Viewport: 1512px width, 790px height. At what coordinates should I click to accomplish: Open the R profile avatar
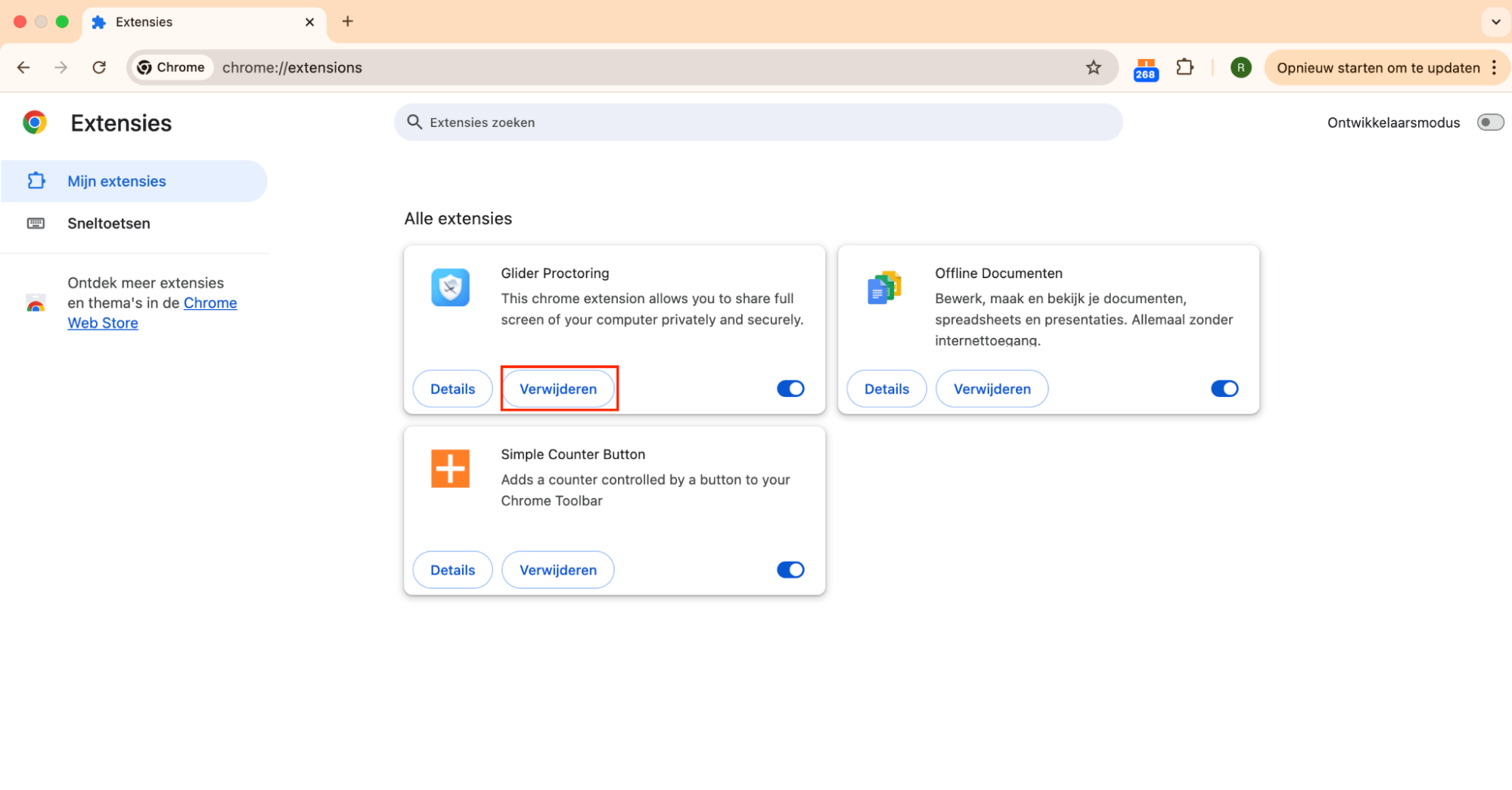[1240, 67]
